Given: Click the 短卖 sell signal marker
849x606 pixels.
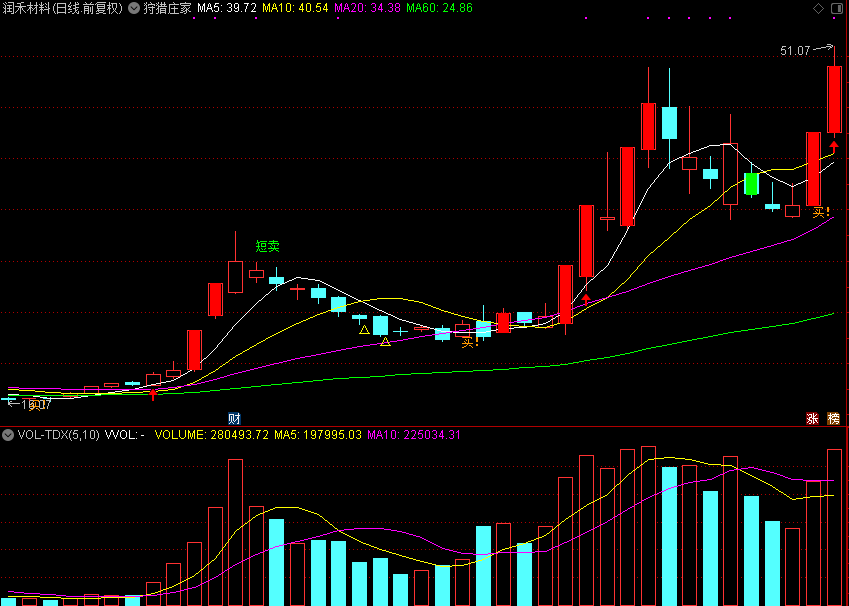Looking at the screenshot, I should [x=267, y=246].
